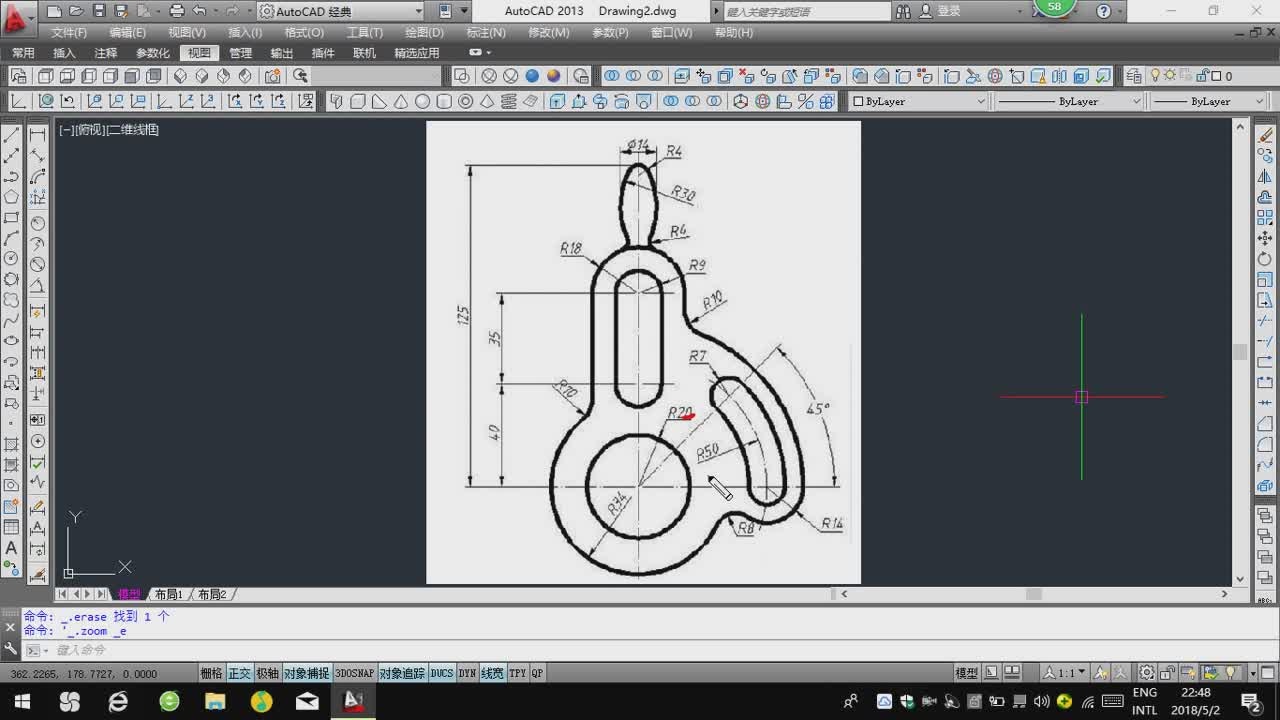This screenshot has width=1280, height=720.
Task: Click the Windows Start button on taskbar
Action: (x=20, y=701)
